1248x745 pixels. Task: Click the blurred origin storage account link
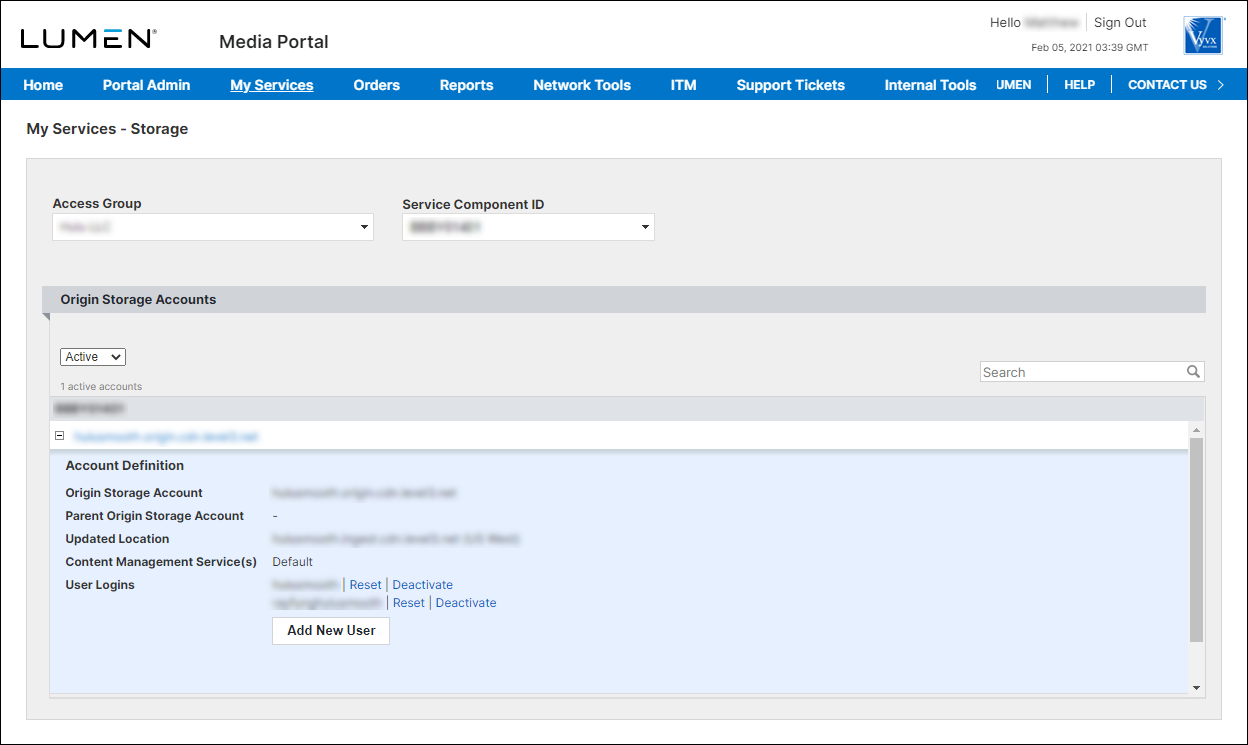pyautogui.click(x=166, y=436)
